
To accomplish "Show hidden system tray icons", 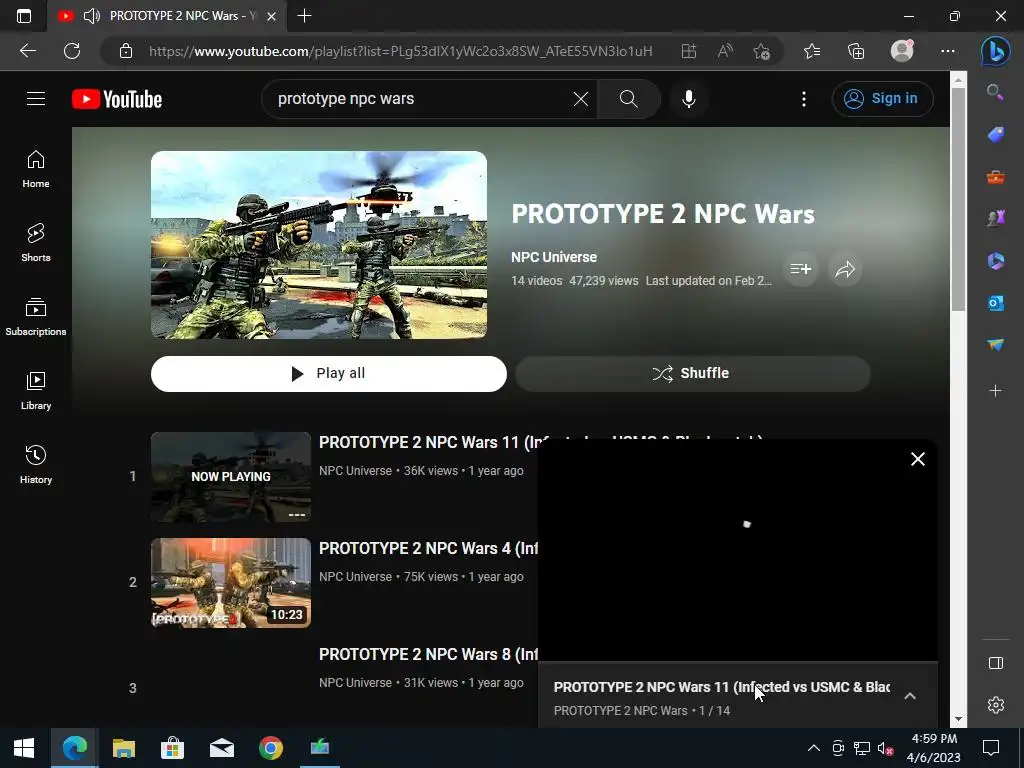I will [814, 748].
